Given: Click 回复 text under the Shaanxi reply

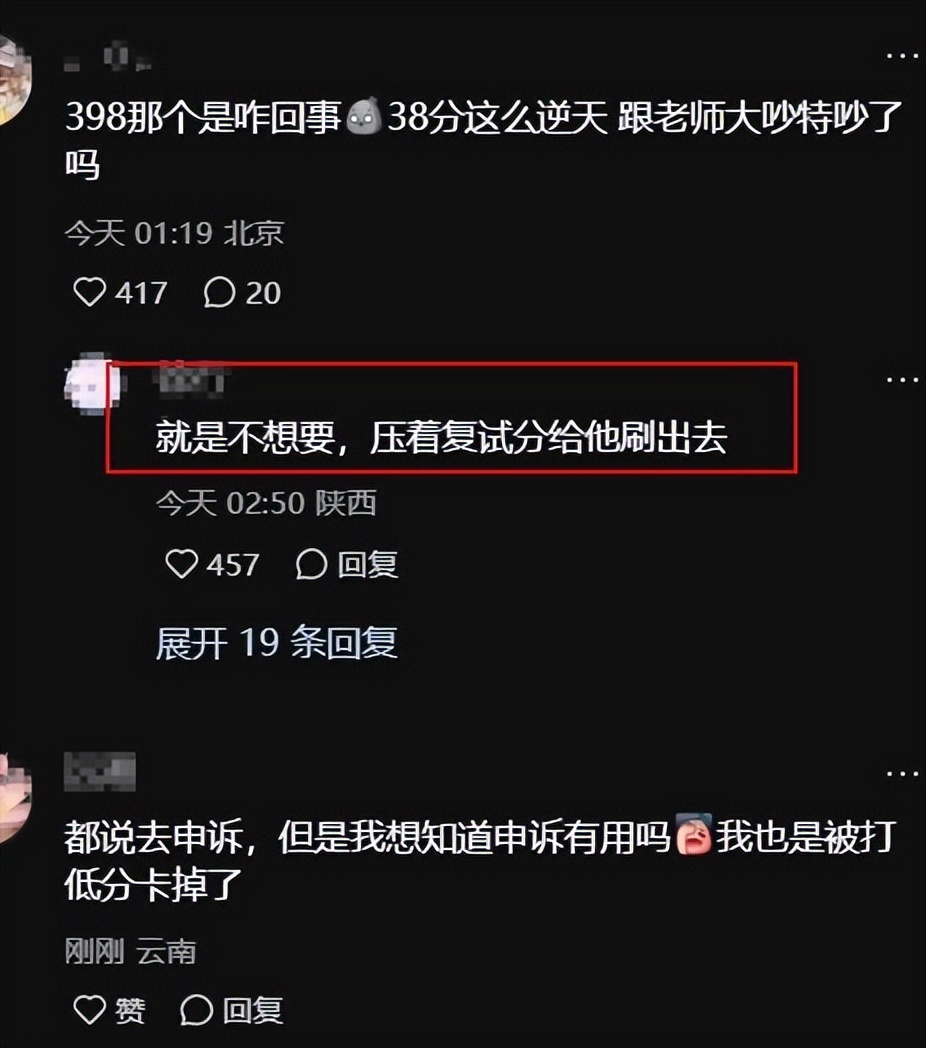Looking at the screenshot, I should click(368, 565).
